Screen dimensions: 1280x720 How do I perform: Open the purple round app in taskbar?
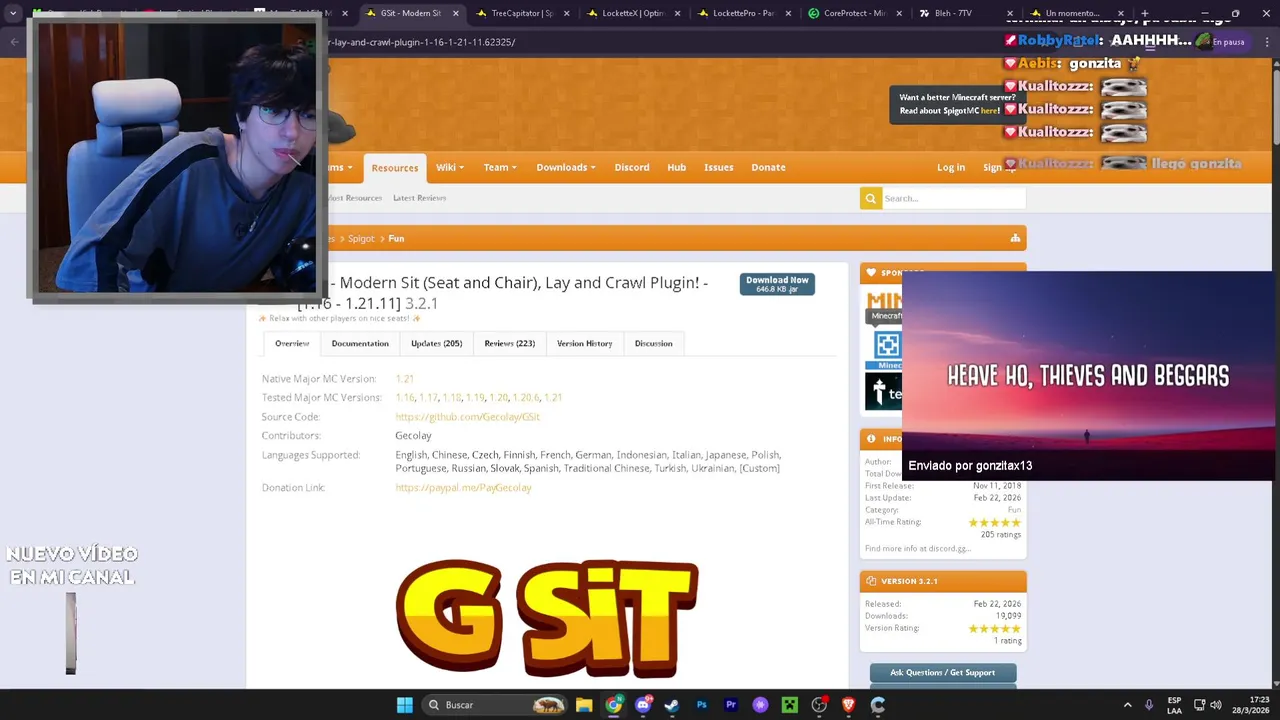[760, 705]
